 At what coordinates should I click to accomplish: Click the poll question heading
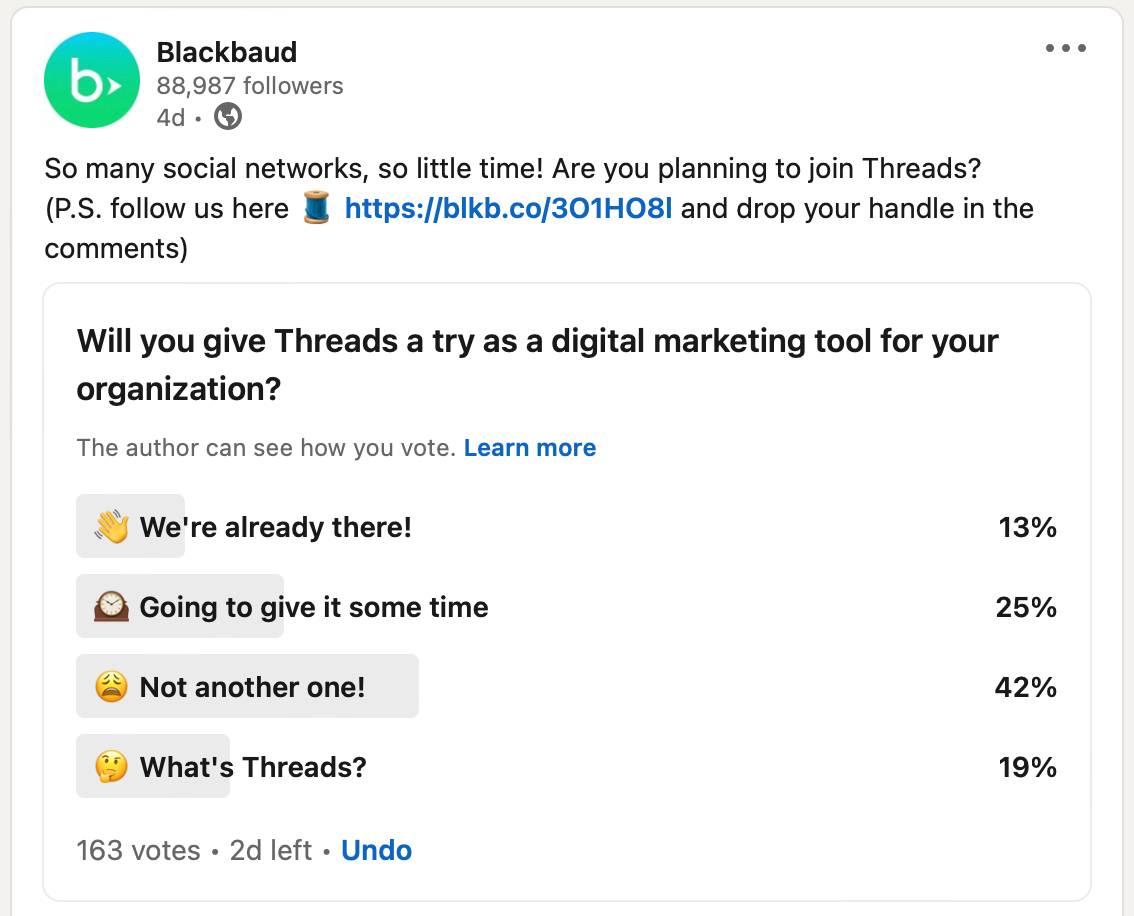[x=537, y=364]
